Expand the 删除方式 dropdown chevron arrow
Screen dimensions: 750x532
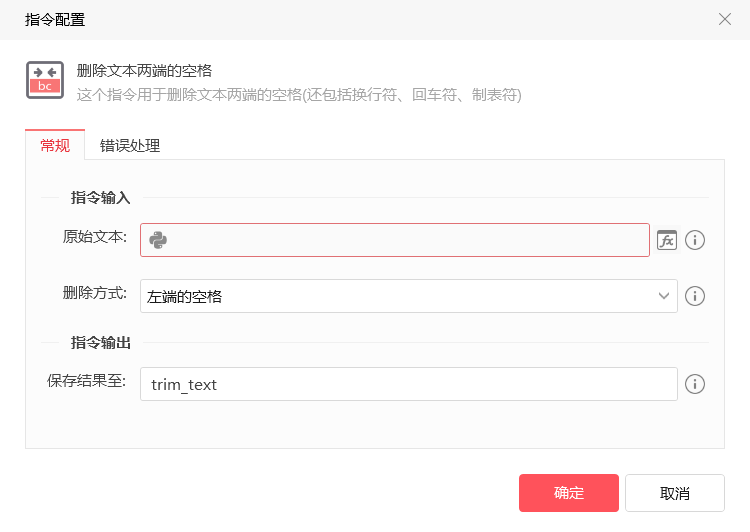click(x=663, y=296)
